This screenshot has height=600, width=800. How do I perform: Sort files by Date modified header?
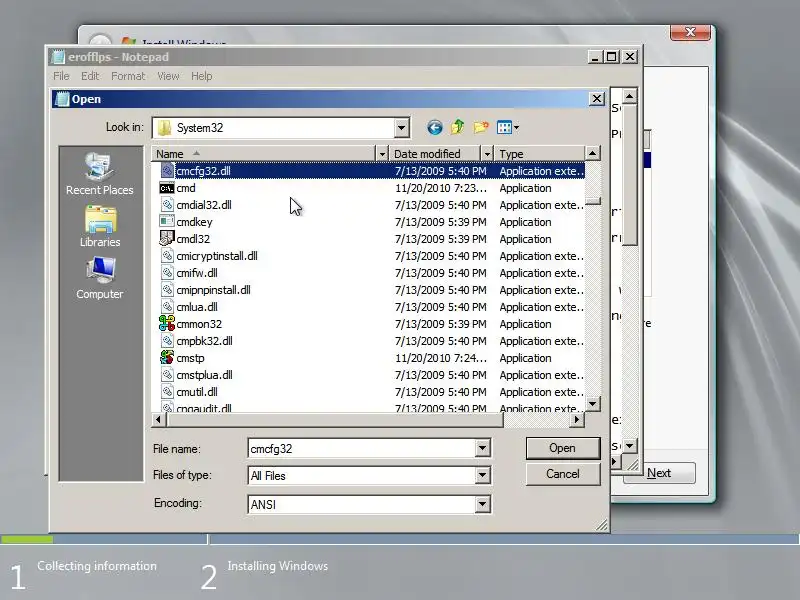[435, 154]
